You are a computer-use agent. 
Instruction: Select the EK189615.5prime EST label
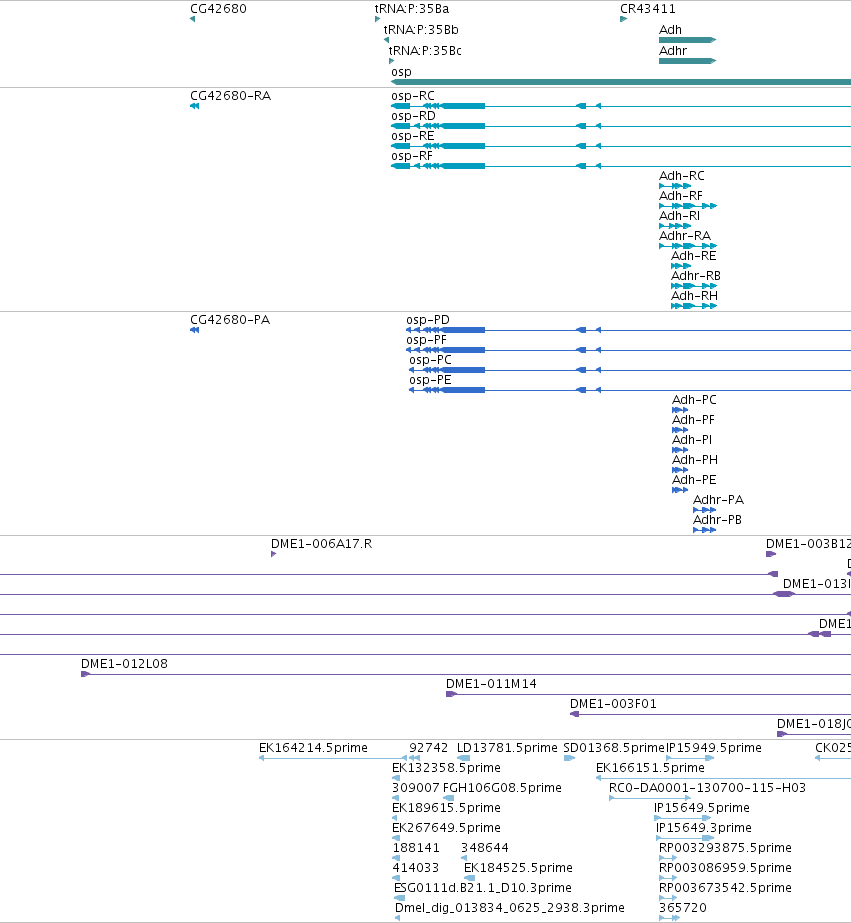tap(446, 808)
